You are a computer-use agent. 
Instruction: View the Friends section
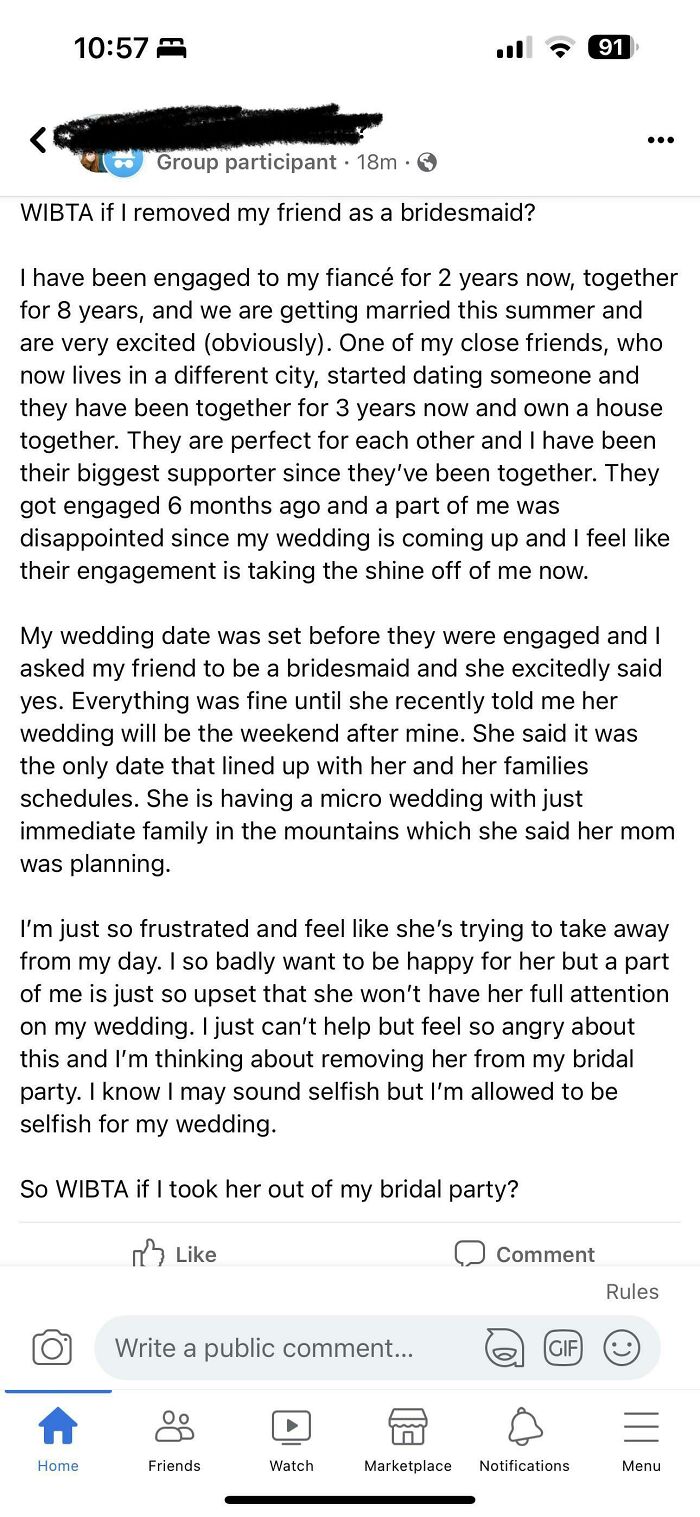pyautogui.click(x=174, y=1440)
